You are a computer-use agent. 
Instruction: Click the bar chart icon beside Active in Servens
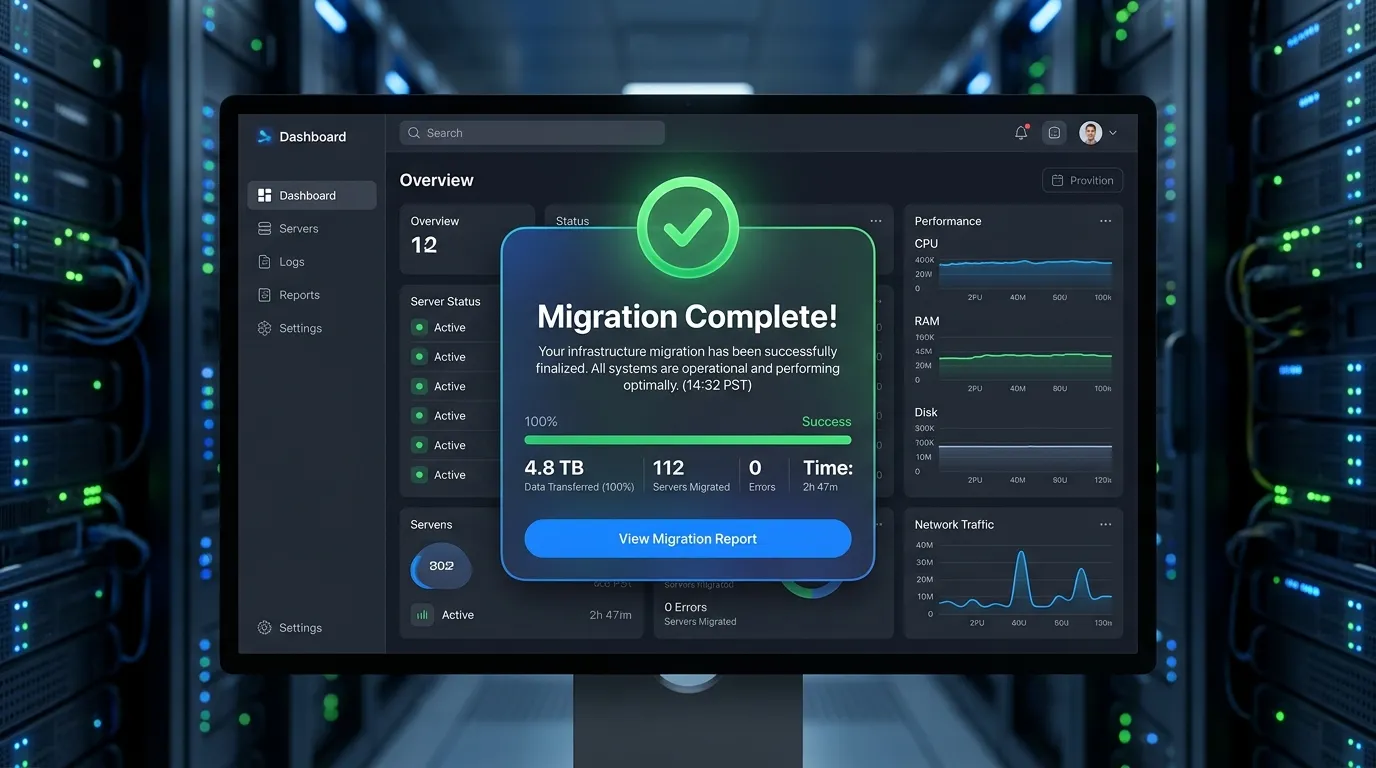pyautogui.click(x=422, y=615)
